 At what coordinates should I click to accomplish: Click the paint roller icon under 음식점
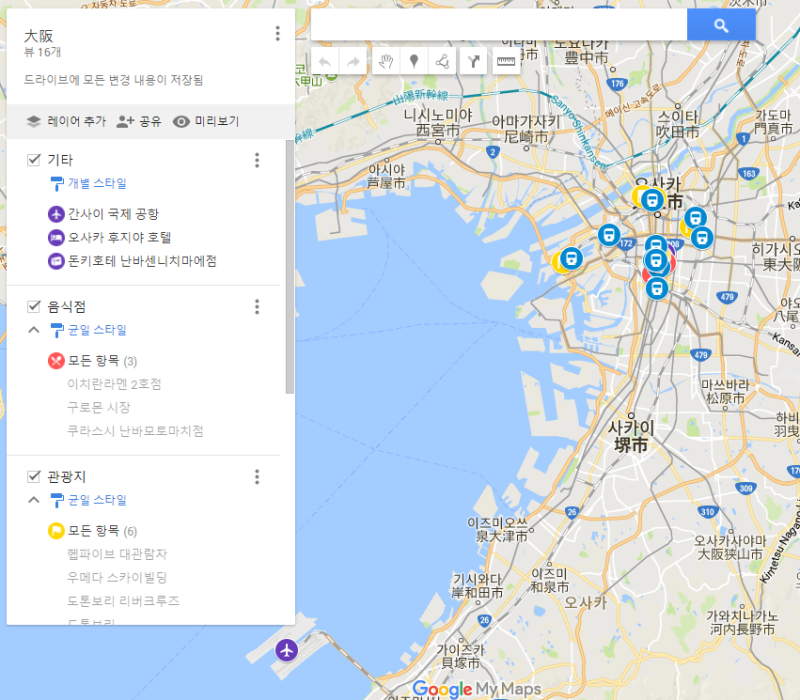tap(57, 330)
